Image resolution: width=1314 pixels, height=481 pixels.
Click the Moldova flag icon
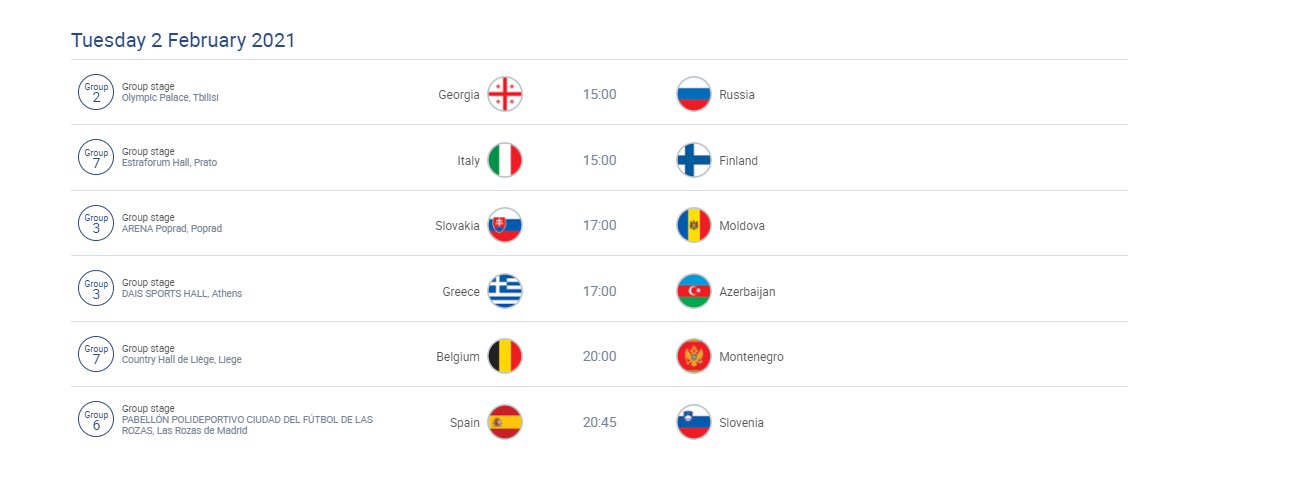pos(694,225)
